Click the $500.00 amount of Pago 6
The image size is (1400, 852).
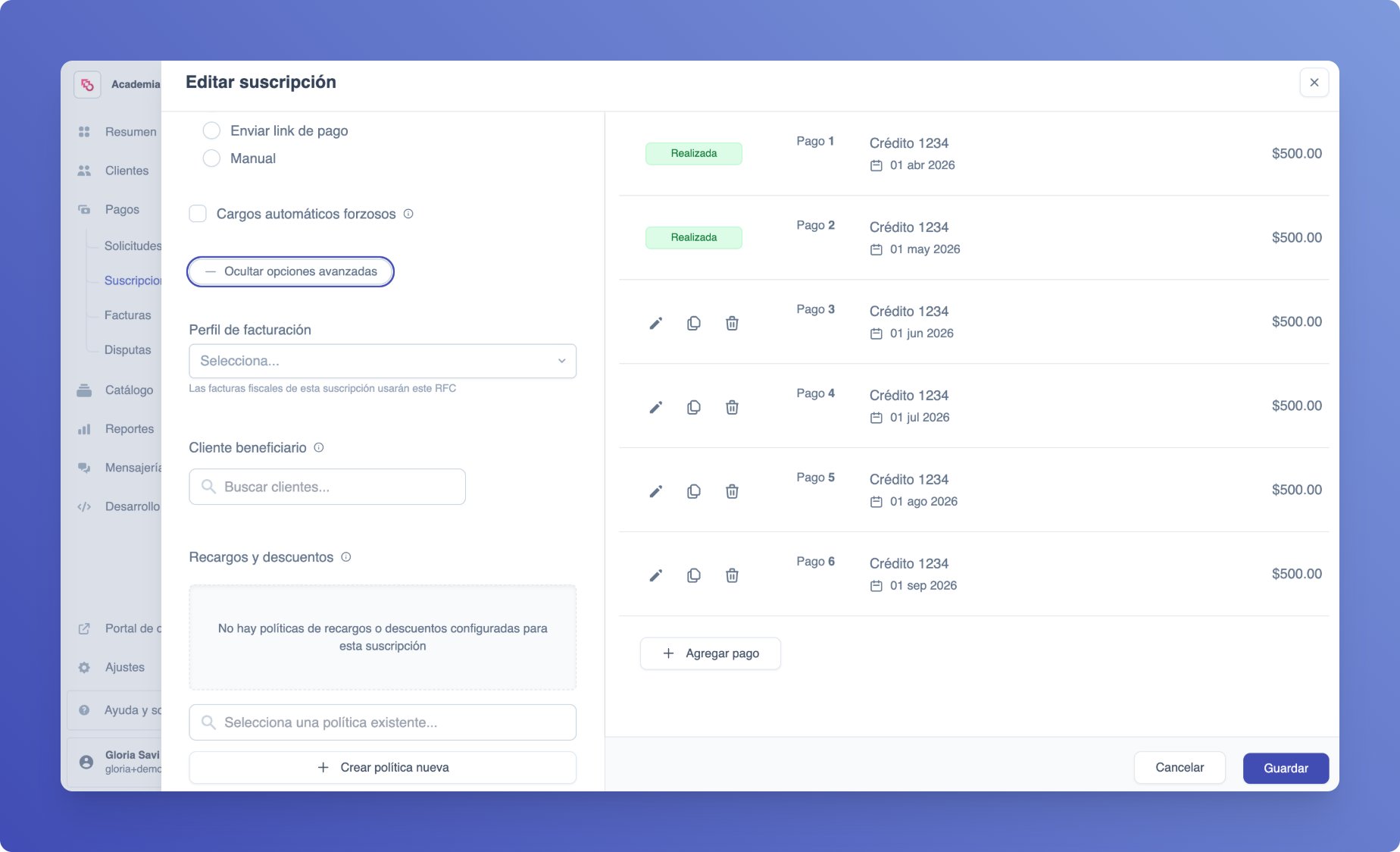[x=1297, y=575]
